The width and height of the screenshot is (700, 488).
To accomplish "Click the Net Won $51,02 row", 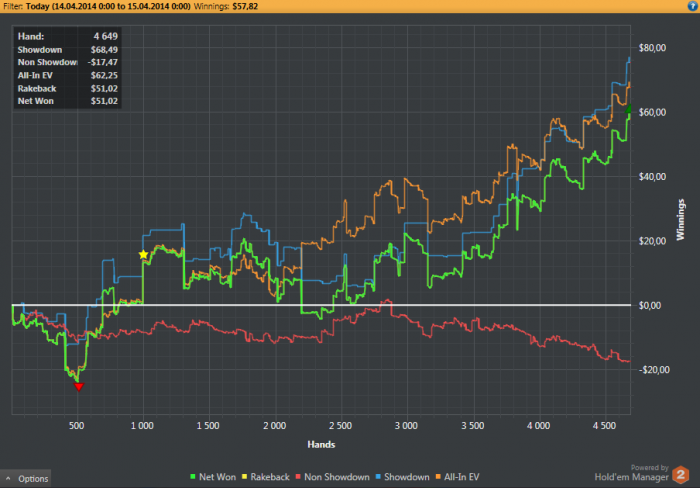I will pos(67,101).
